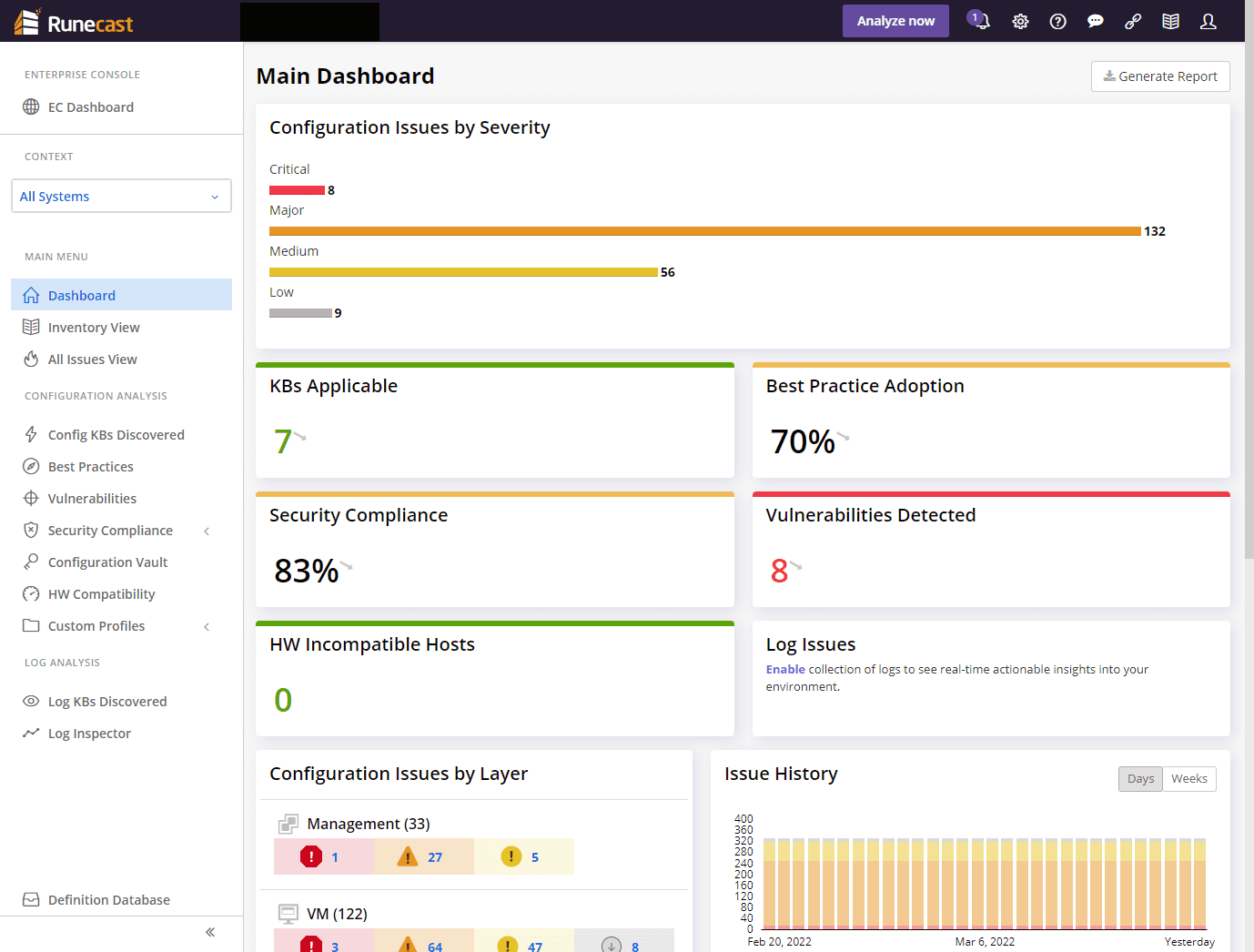
Task: Collapse the sidebar with double-chevron
Action: 210,932
